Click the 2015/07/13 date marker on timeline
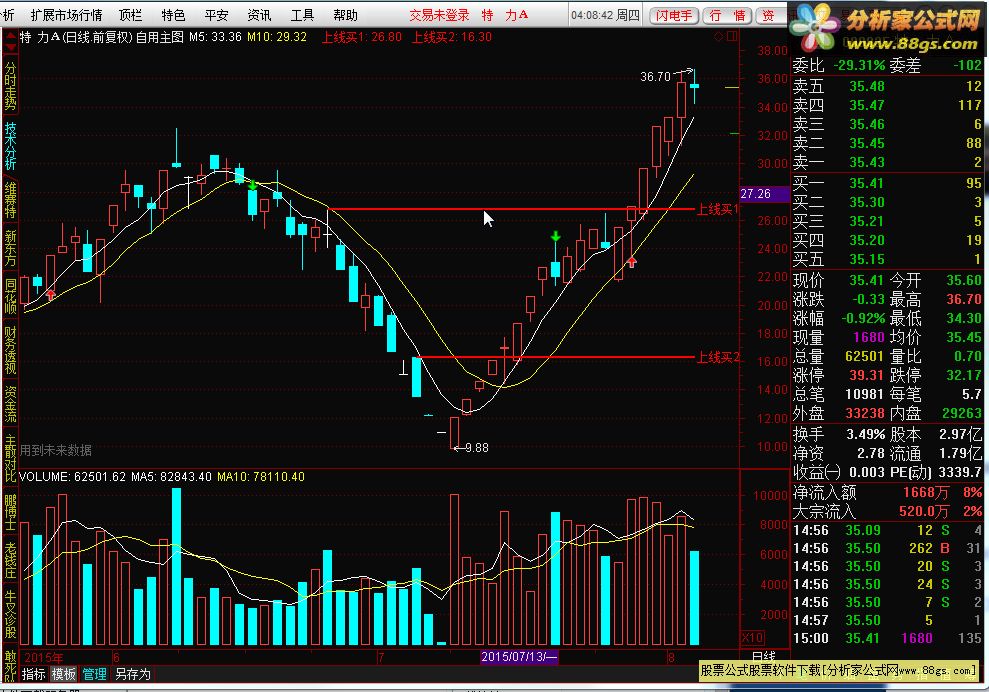The height and width of the screenshot is (692, 989). [x=519, y=657]
